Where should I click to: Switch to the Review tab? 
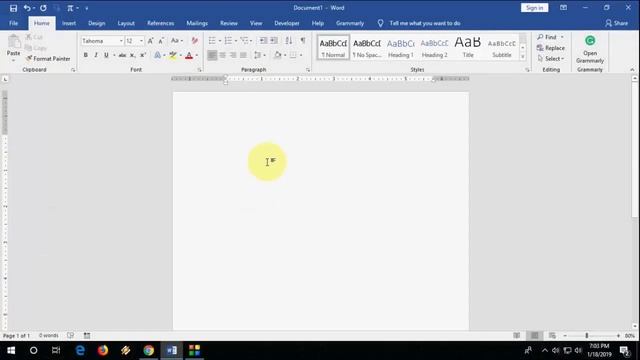(x=229, y=23)
